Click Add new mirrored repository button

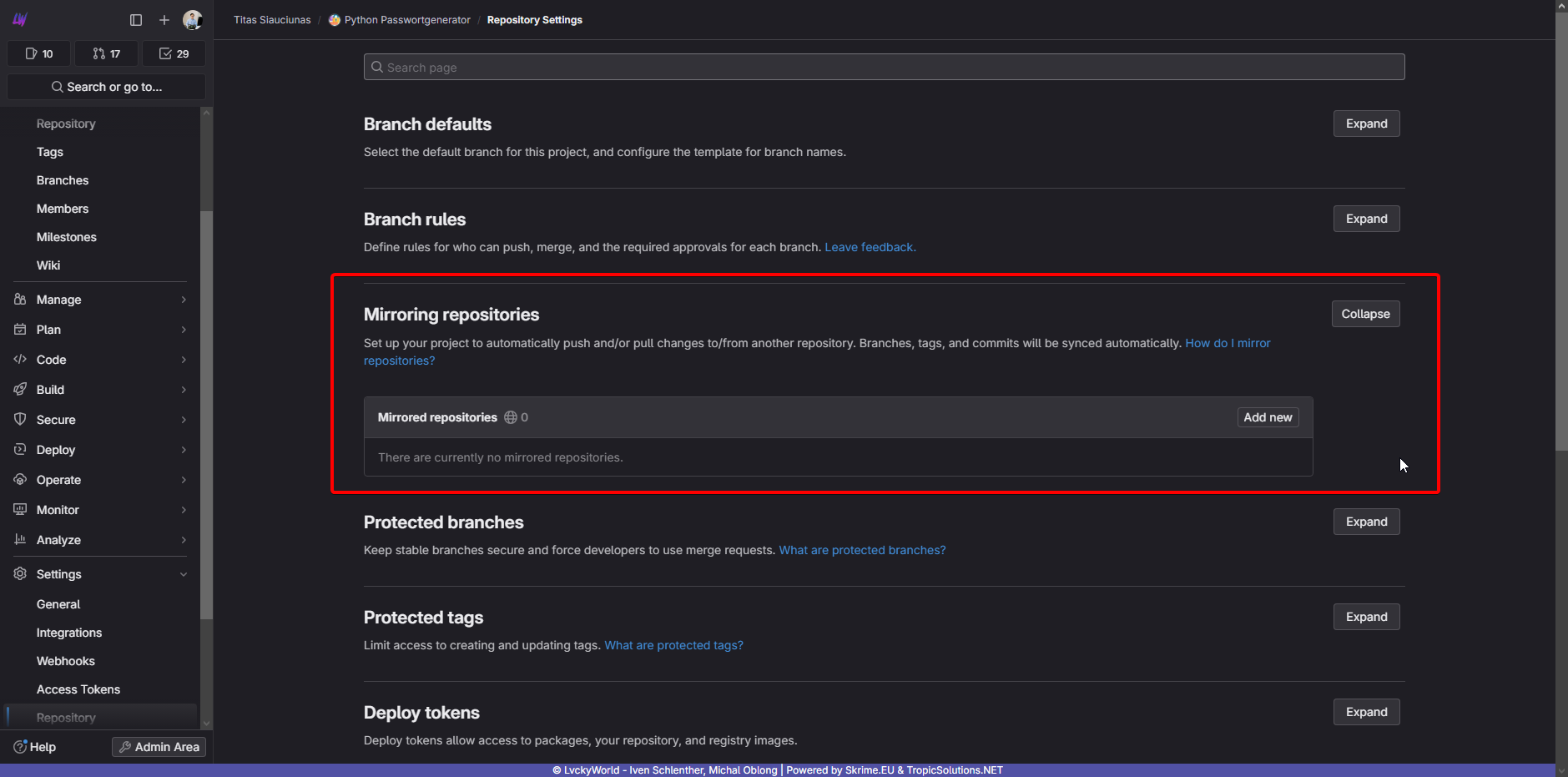(1268, 417)
